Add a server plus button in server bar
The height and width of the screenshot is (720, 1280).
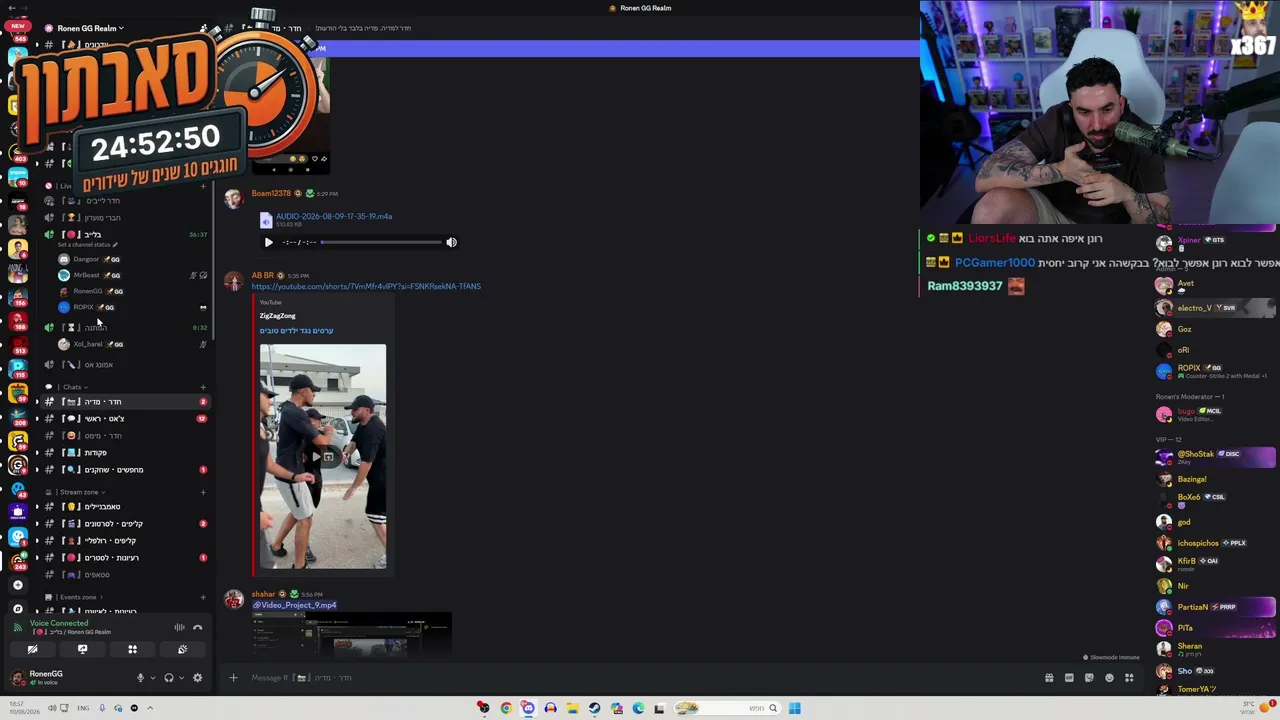pyautogui.click(x=17, y=585)
